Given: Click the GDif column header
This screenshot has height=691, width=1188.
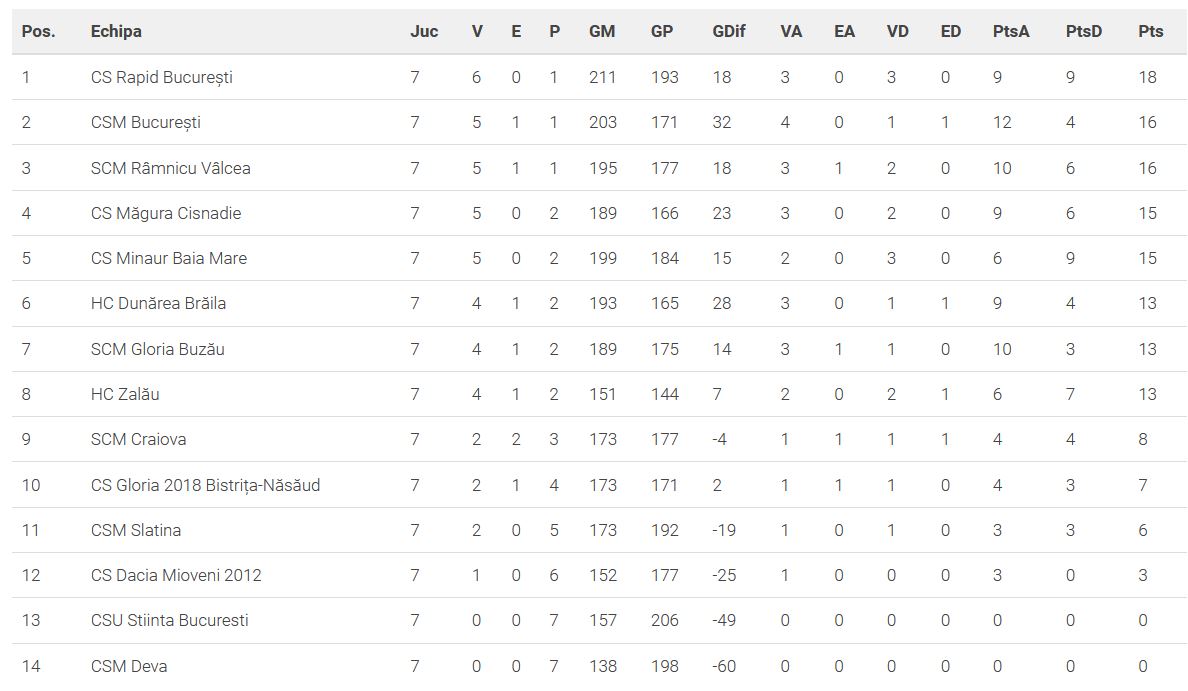Looking at the screenshot, I should coord(729,31).
